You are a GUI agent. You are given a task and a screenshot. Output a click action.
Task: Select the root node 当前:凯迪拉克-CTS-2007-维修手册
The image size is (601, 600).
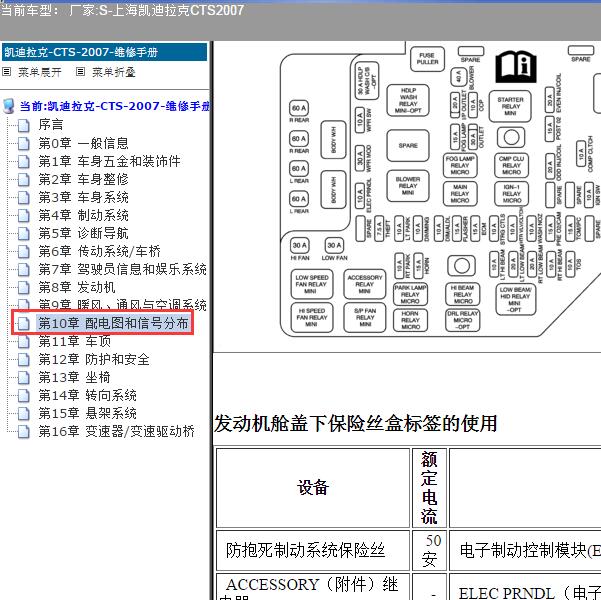coord(115,106)
